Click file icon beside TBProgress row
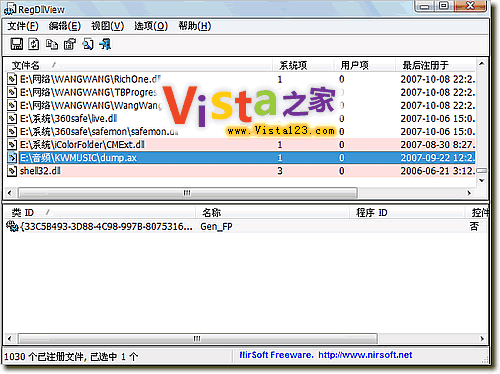This screenshot has width=500, height=374. pos(12,92)
